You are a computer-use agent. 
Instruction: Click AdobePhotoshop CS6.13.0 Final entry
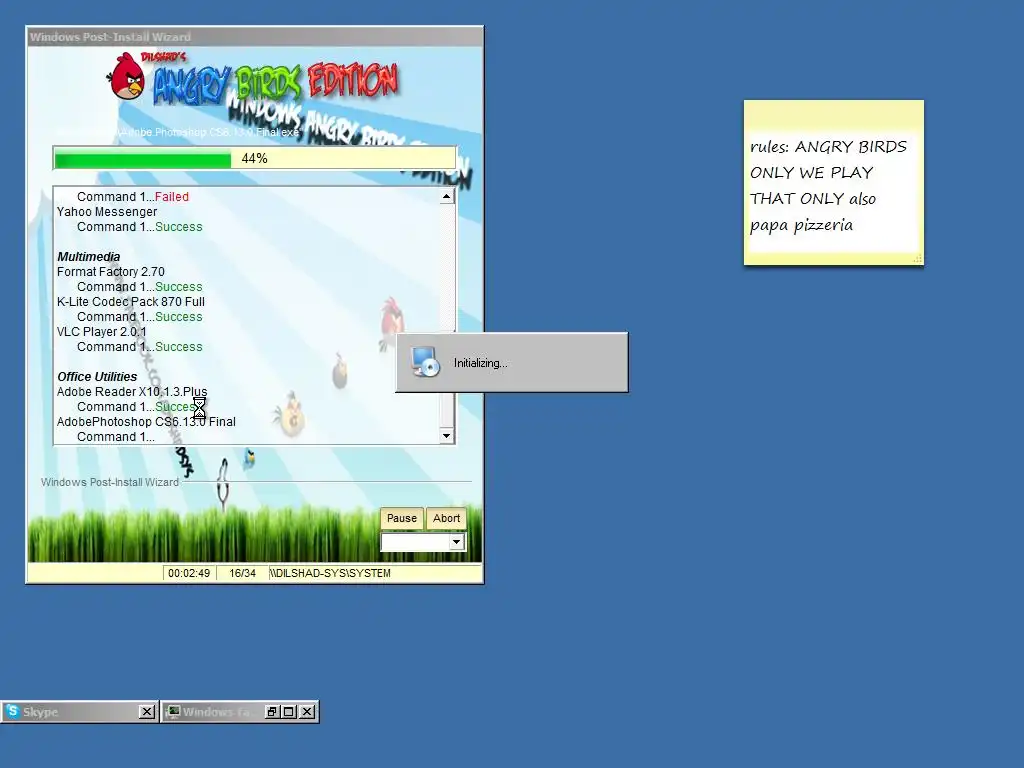[146, 422]
